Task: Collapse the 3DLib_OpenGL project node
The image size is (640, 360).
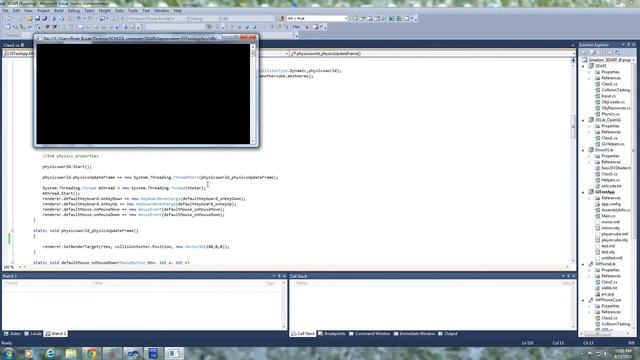Action: tap(583, 120)
